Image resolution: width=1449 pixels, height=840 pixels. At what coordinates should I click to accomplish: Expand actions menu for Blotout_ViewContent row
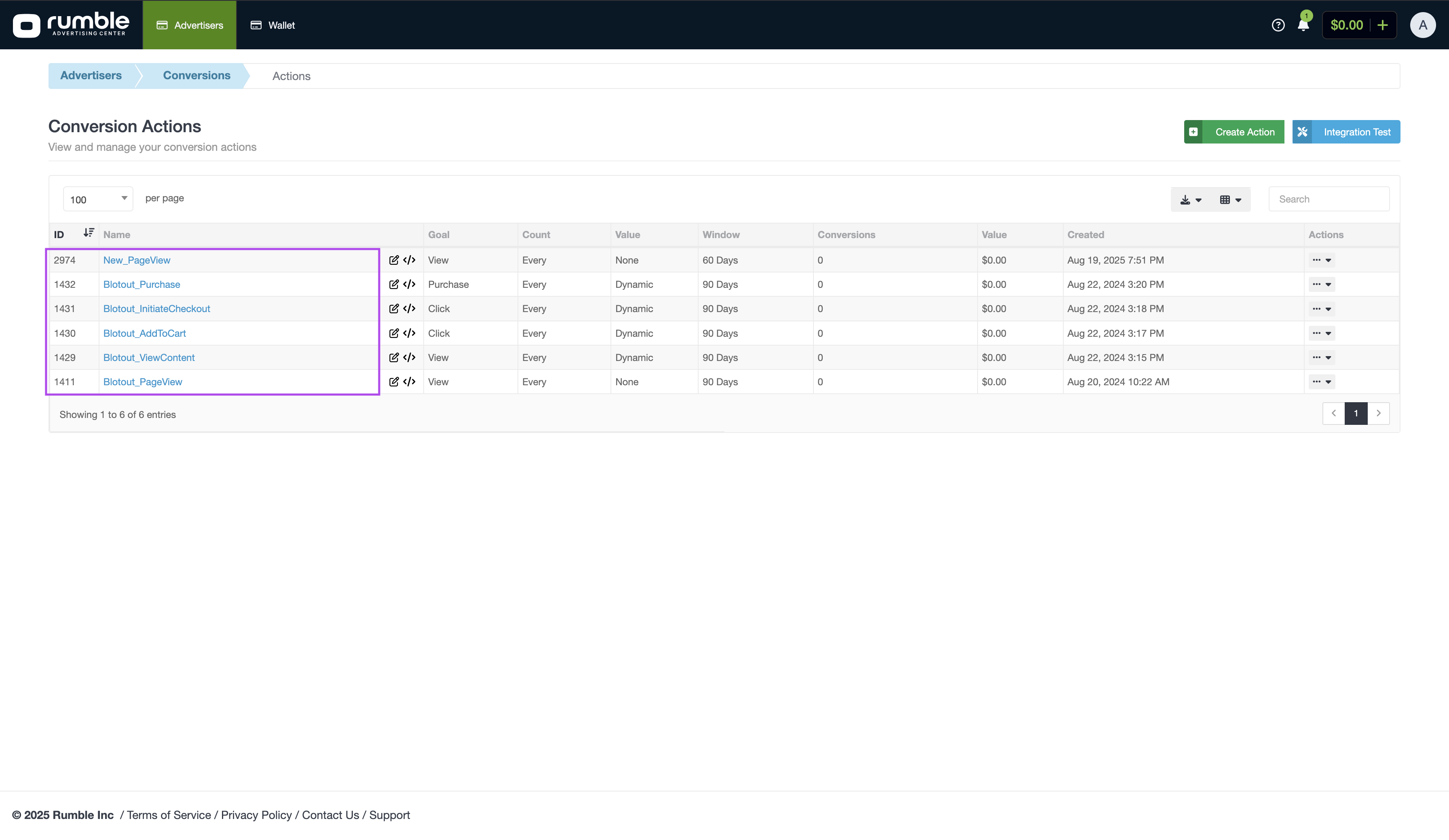coord(1321,358)
